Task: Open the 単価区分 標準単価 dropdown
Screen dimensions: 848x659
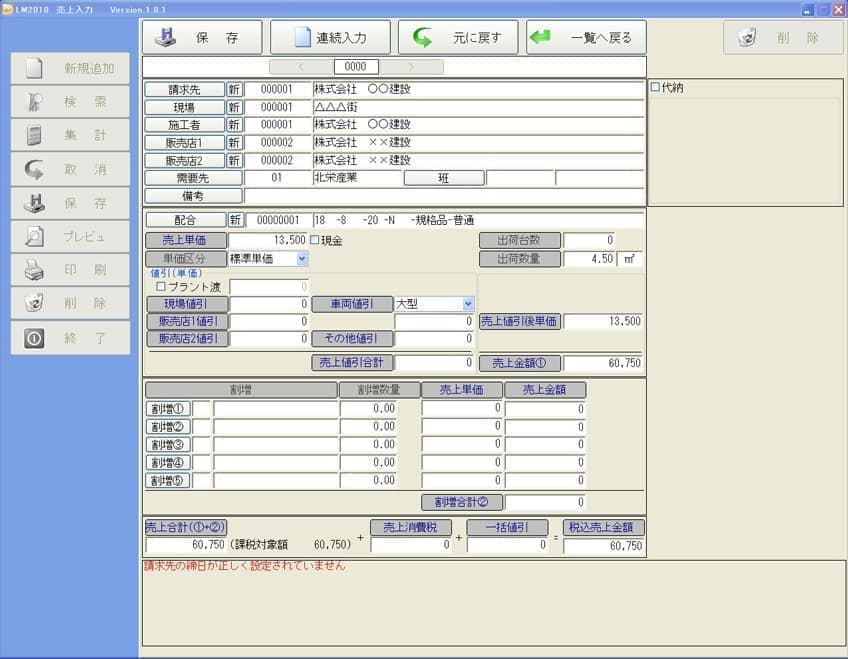Action: point(302,259)
